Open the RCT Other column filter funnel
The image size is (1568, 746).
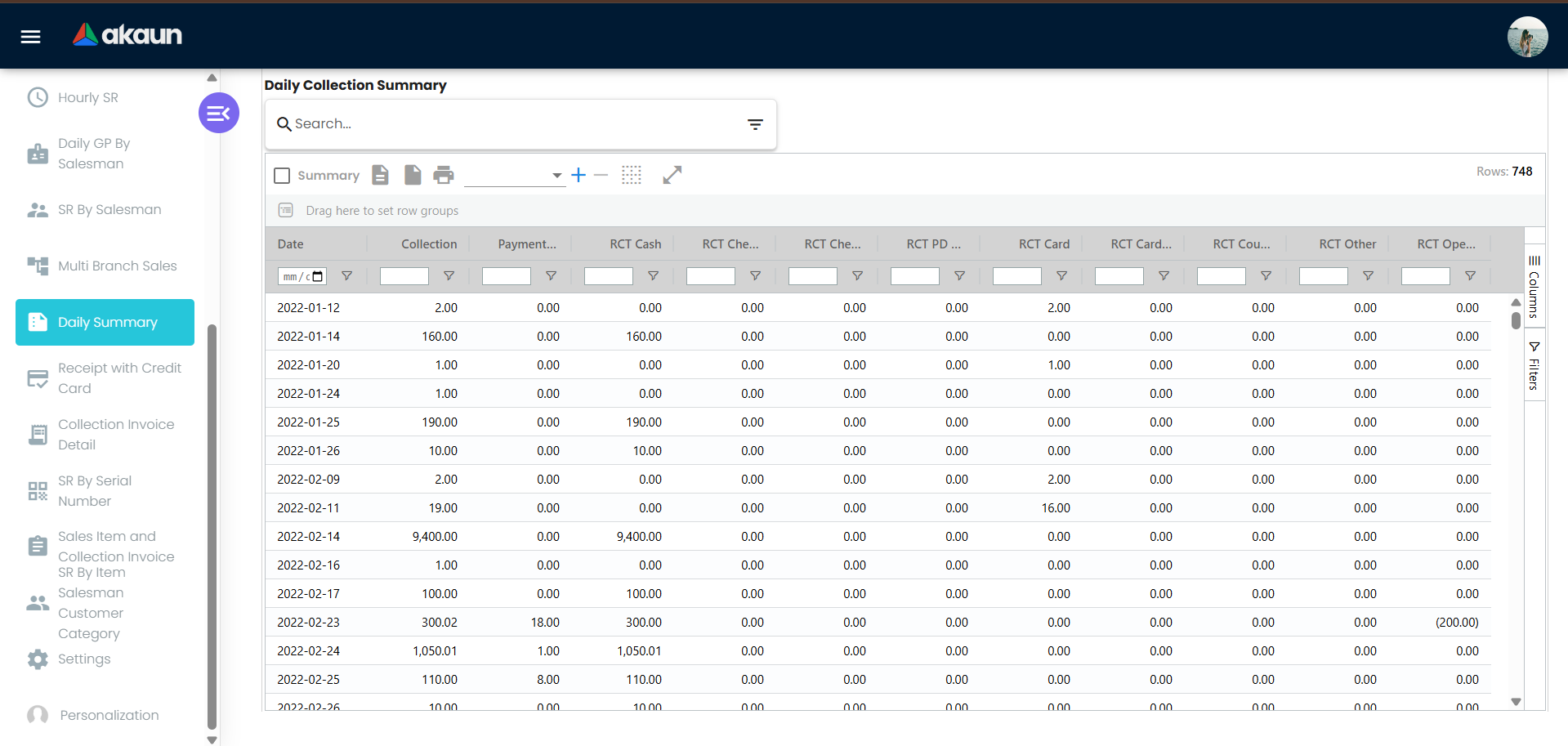coord(1369,276)
